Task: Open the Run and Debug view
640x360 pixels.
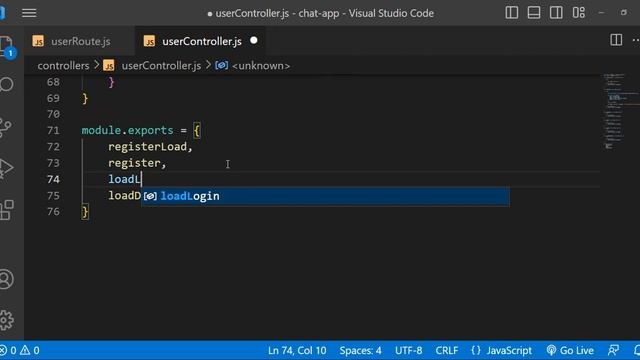Action: pyautogui.click(x=5, y=169)
